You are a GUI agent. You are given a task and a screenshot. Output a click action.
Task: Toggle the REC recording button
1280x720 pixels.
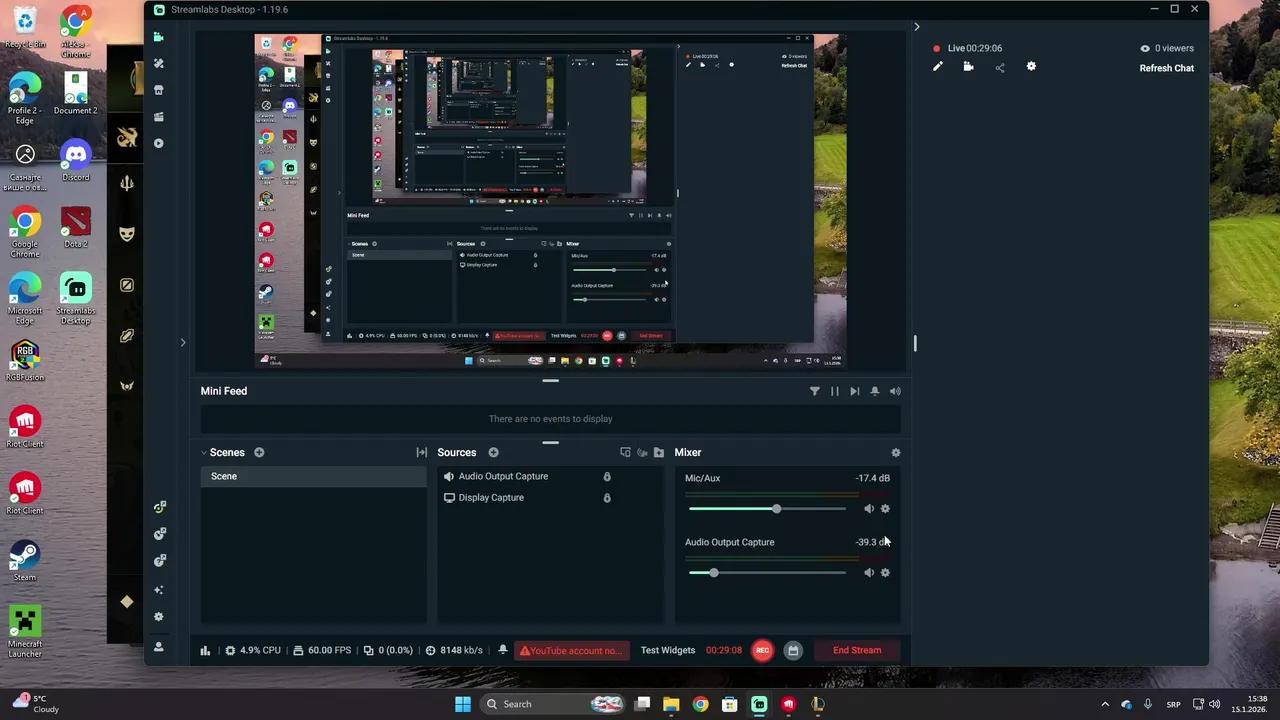762,651
